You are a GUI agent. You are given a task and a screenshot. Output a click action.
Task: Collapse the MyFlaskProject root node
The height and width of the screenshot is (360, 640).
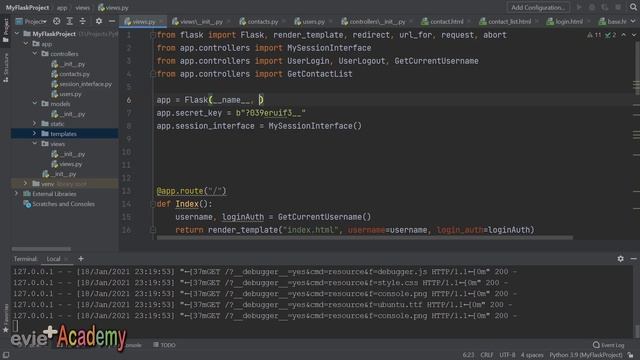click(x=17, y=33)
